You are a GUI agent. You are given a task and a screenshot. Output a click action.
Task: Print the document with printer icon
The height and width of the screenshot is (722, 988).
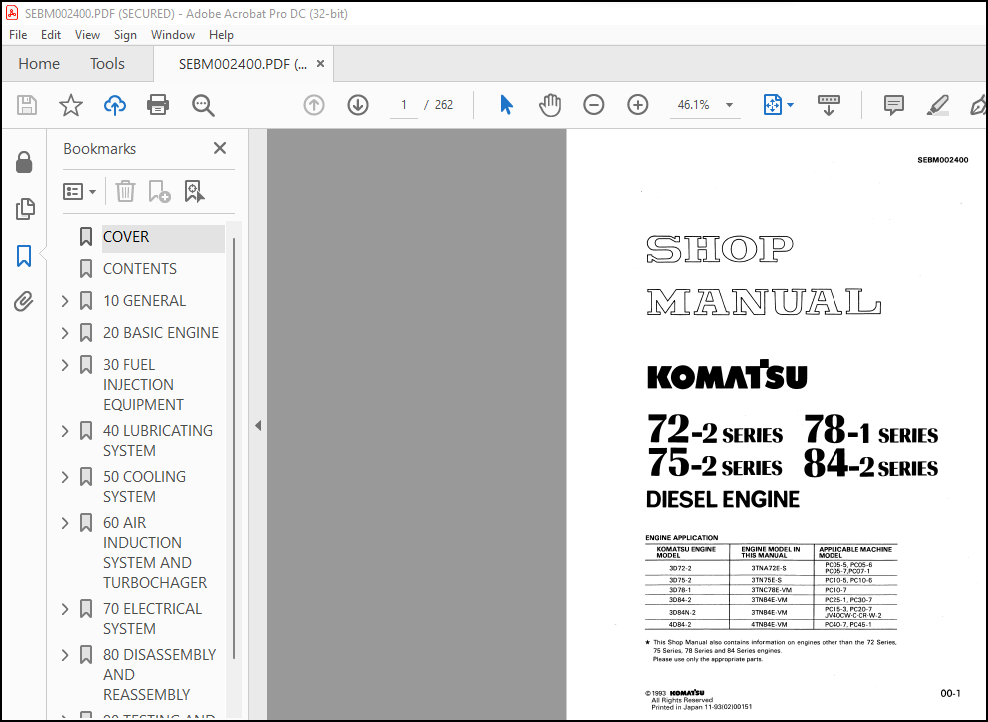[158, 105]
